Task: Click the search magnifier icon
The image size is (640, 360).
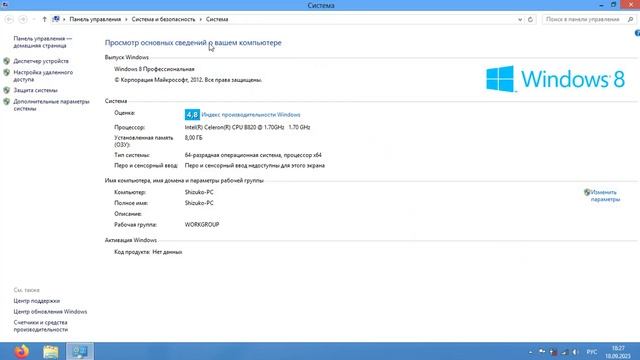Action: (630, 19)
